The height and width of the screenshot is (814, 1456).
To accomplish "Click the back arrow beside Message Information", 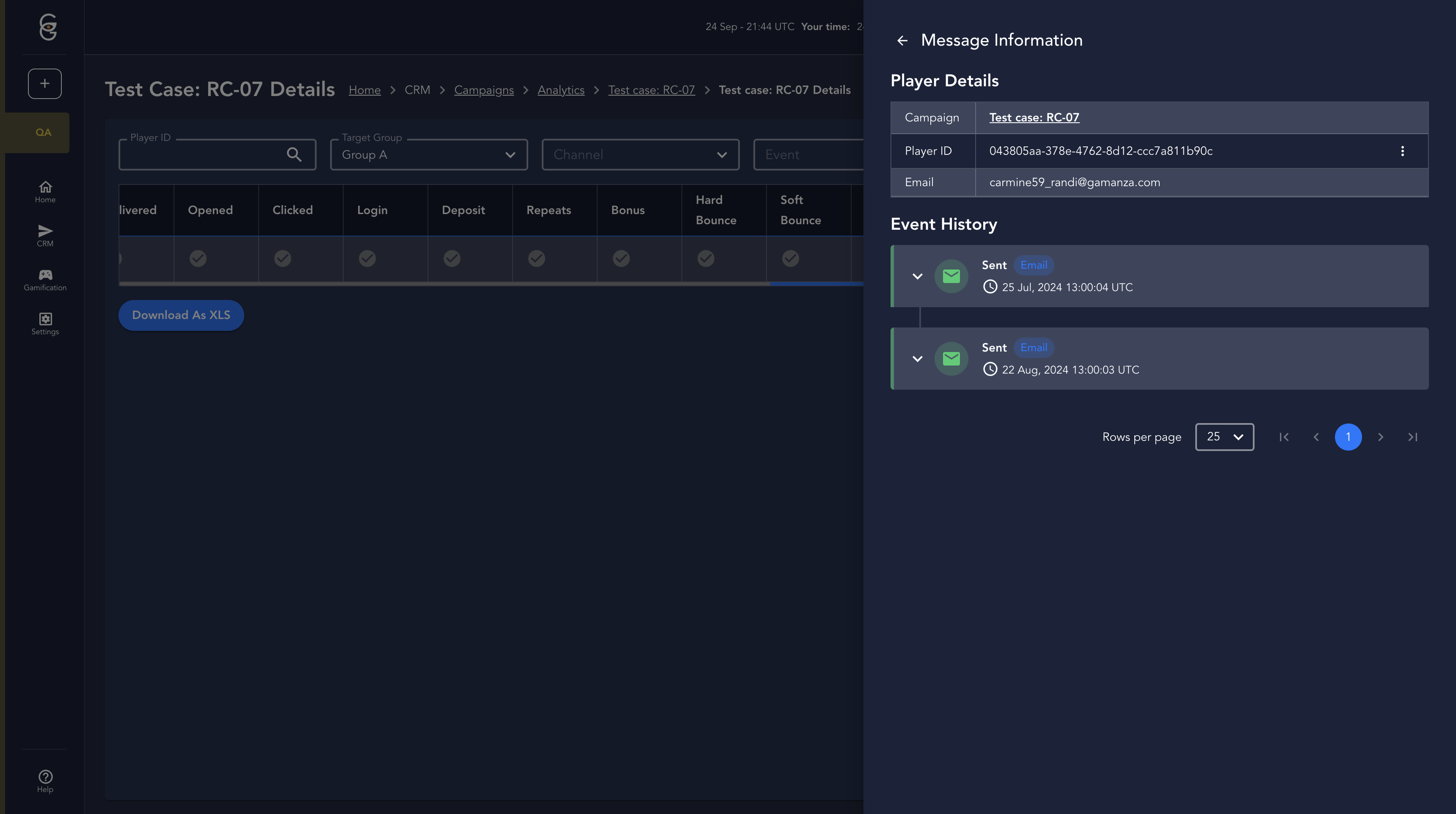I will [x=902, y=41].
